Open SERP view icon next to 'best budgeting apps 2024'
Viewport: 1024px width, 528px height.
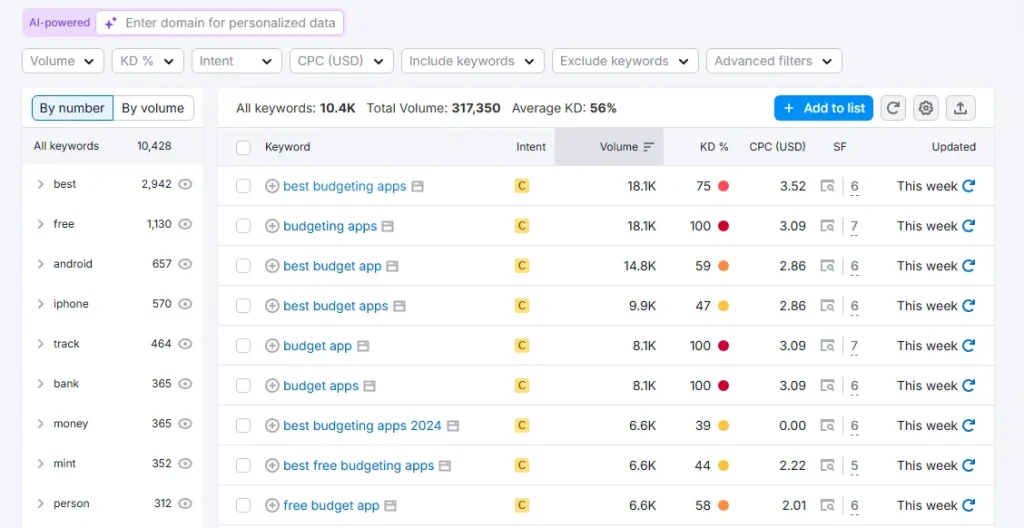[453, 425]
